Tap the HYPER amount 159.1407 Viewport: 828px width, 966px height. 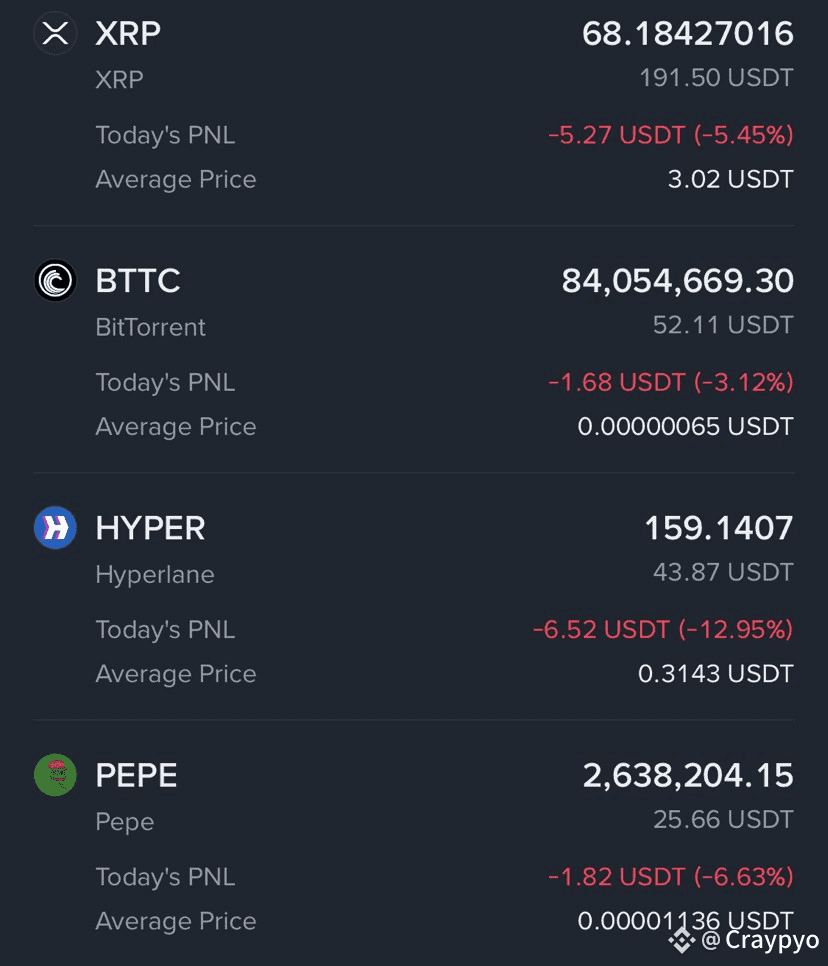pos(719,528)
